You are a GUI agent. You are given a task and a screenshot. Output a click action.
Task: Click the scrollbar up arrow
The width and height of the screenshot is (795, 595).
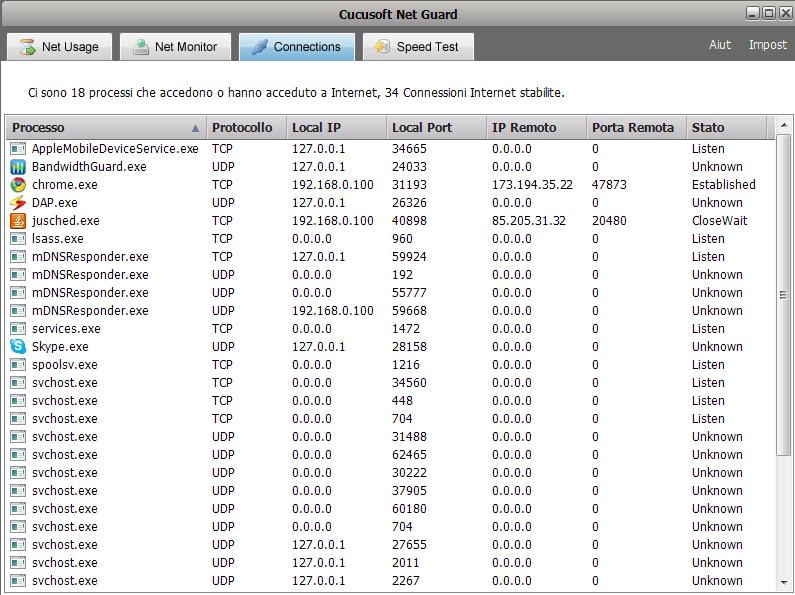tap(784, 125)
